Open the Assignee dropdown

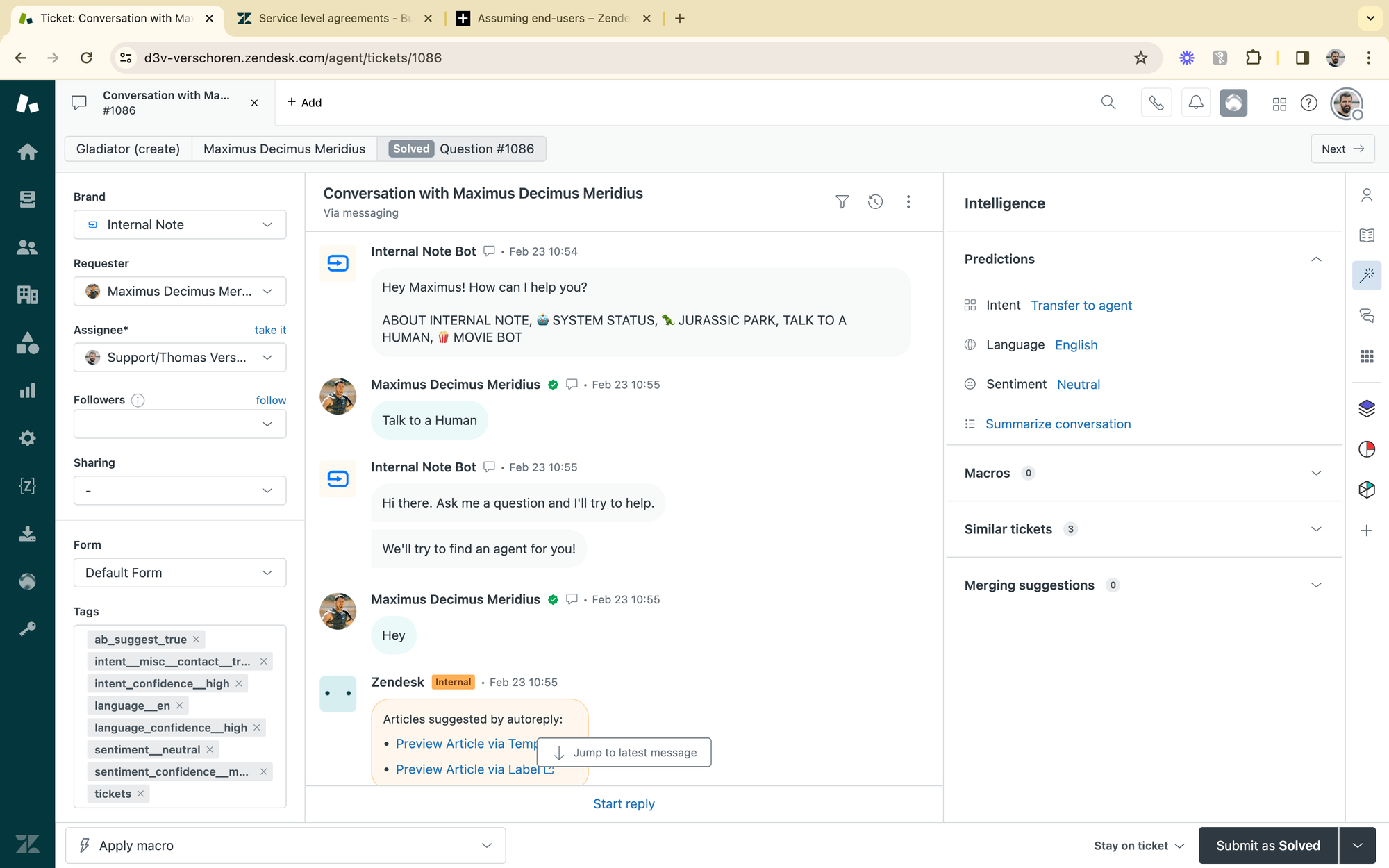tap(180, 358)
